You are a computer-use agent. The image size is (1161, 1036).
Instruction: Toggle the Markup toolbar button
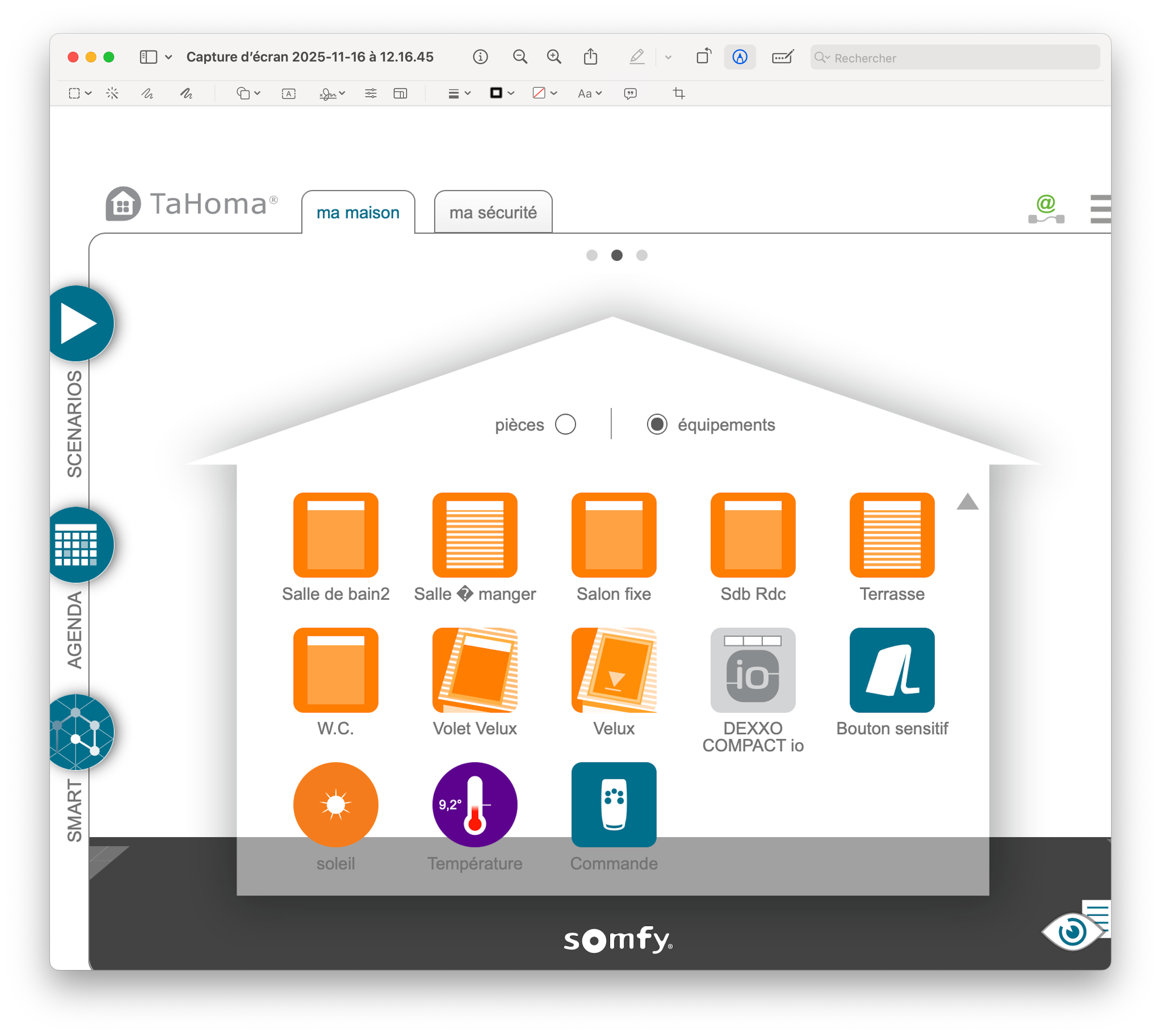coord(739,57)
